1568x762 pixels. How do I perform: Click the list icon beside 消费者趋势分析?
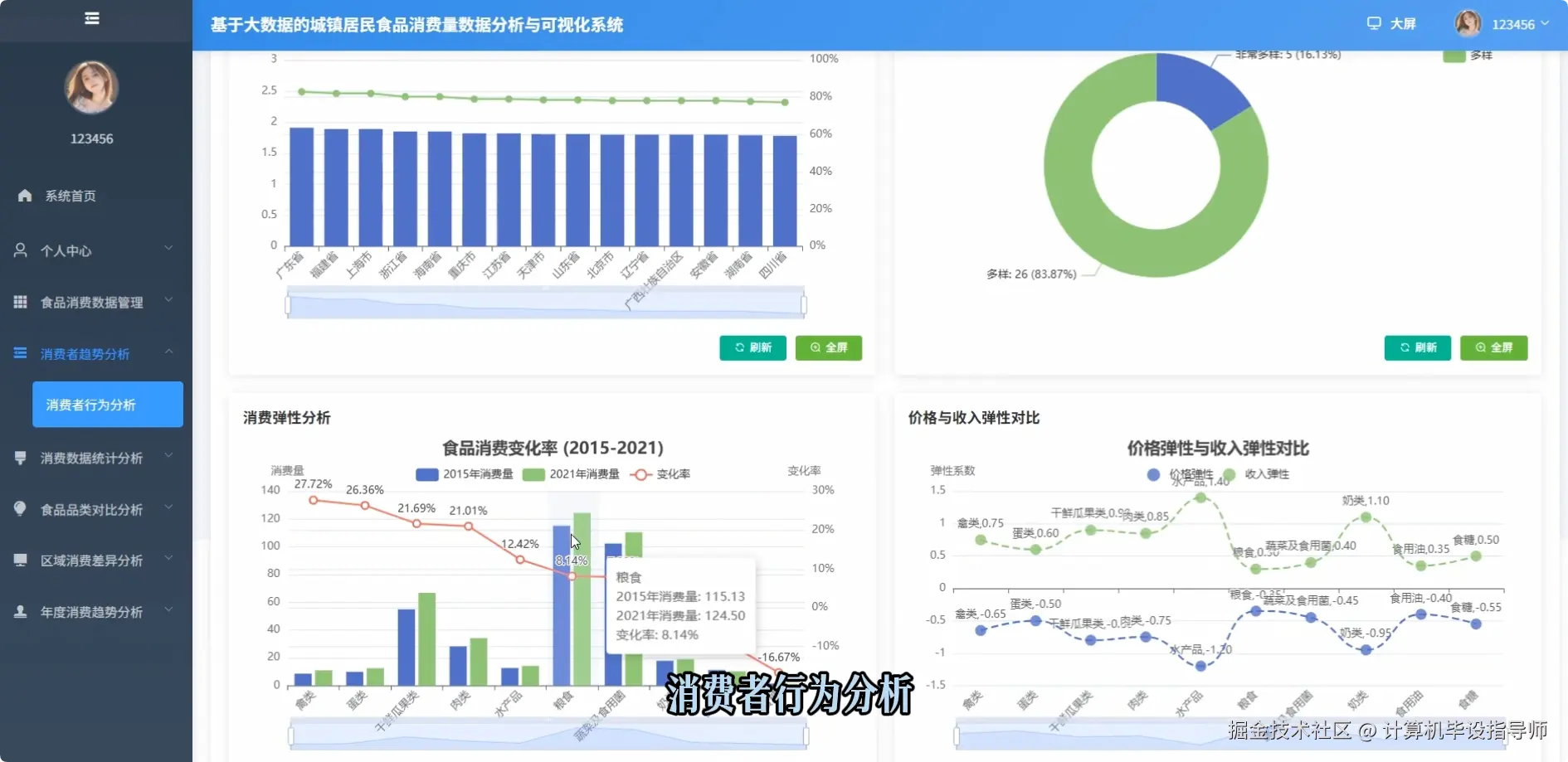point(21,353)
